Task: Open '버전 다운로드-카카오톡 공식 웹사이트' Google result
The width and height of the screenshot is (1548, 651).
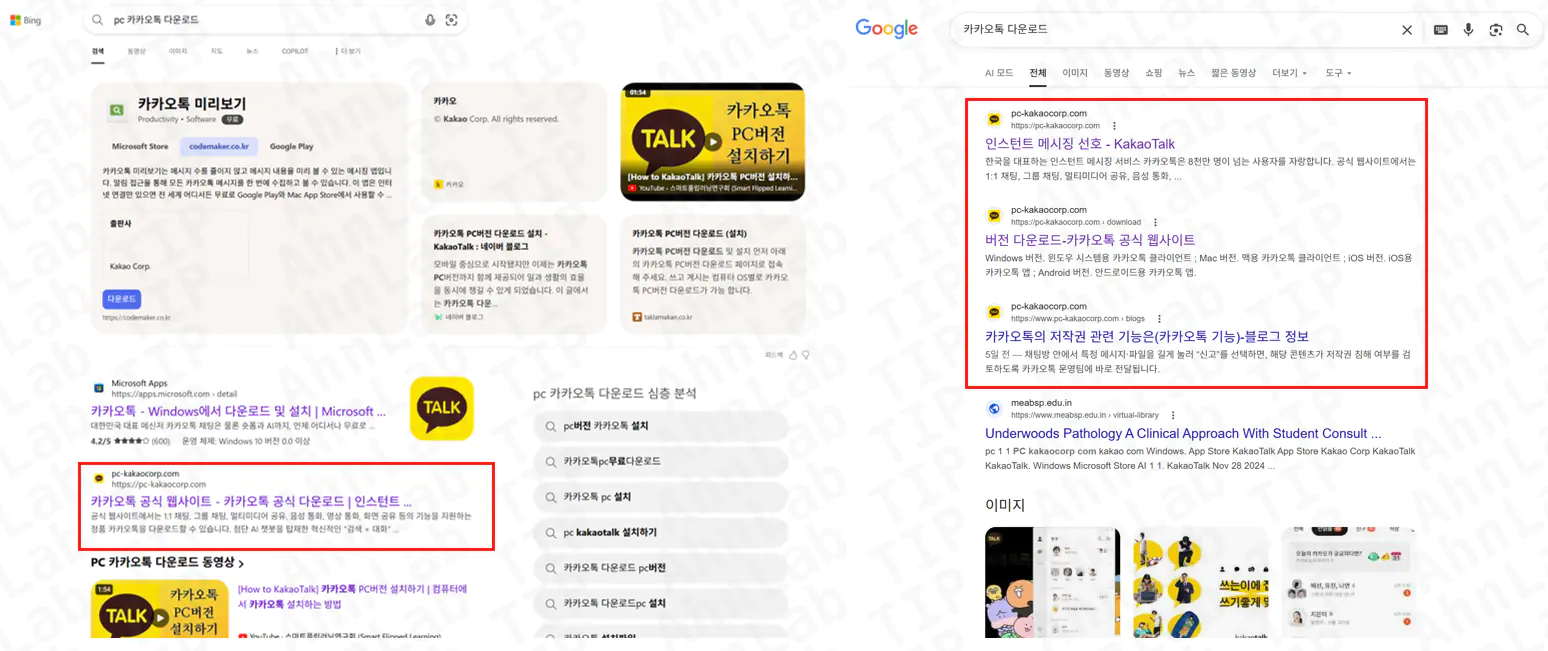Action: [1090, 240]
